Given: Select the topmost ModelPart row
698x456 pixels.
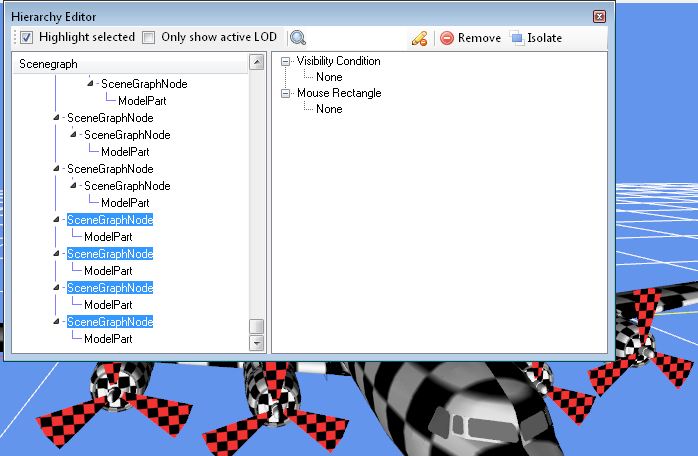Looking at the screenshot, I should coord(142,101).
